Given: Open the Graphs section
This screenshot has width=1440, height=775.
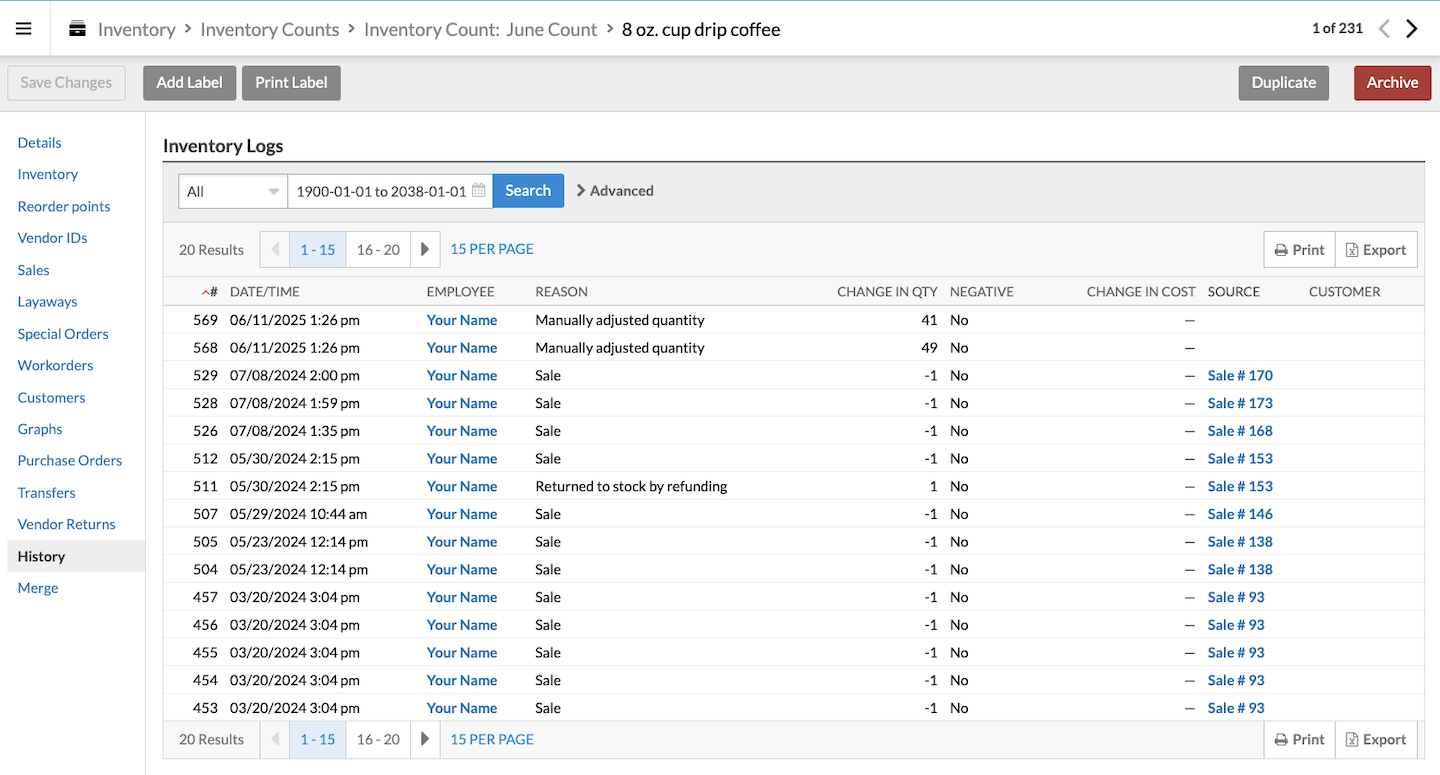Looking at the screenshot, I should coord(40,429).
